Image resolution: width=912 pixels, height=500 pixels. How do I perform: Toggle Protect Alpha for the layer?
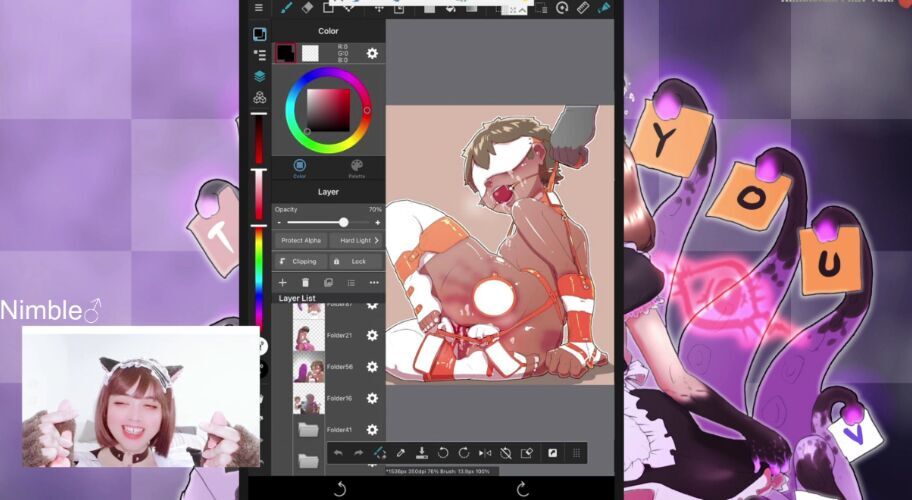point(300,240)
